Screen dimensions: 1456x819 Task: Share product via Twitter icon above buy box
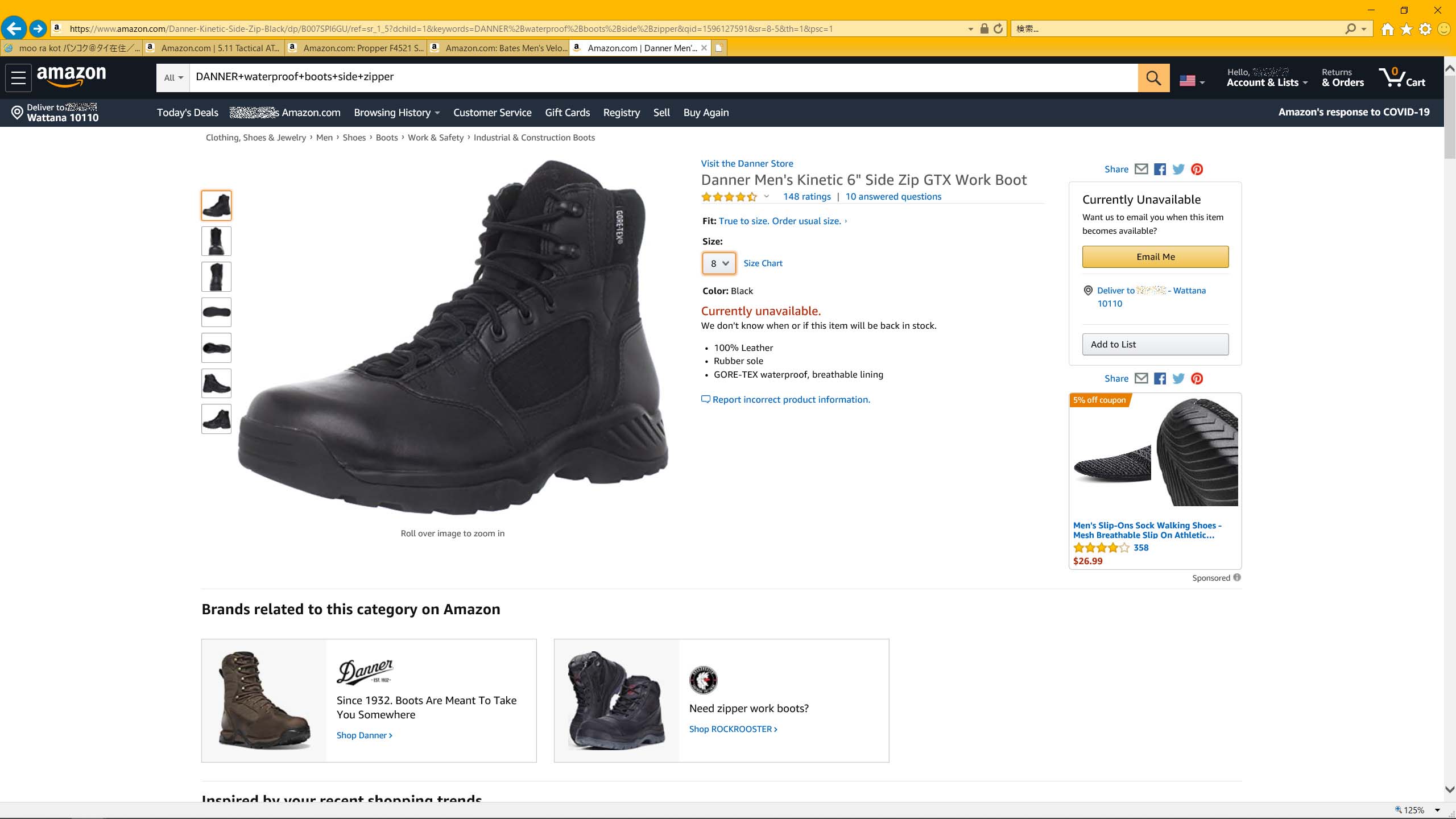click(x=1178, y=169)
